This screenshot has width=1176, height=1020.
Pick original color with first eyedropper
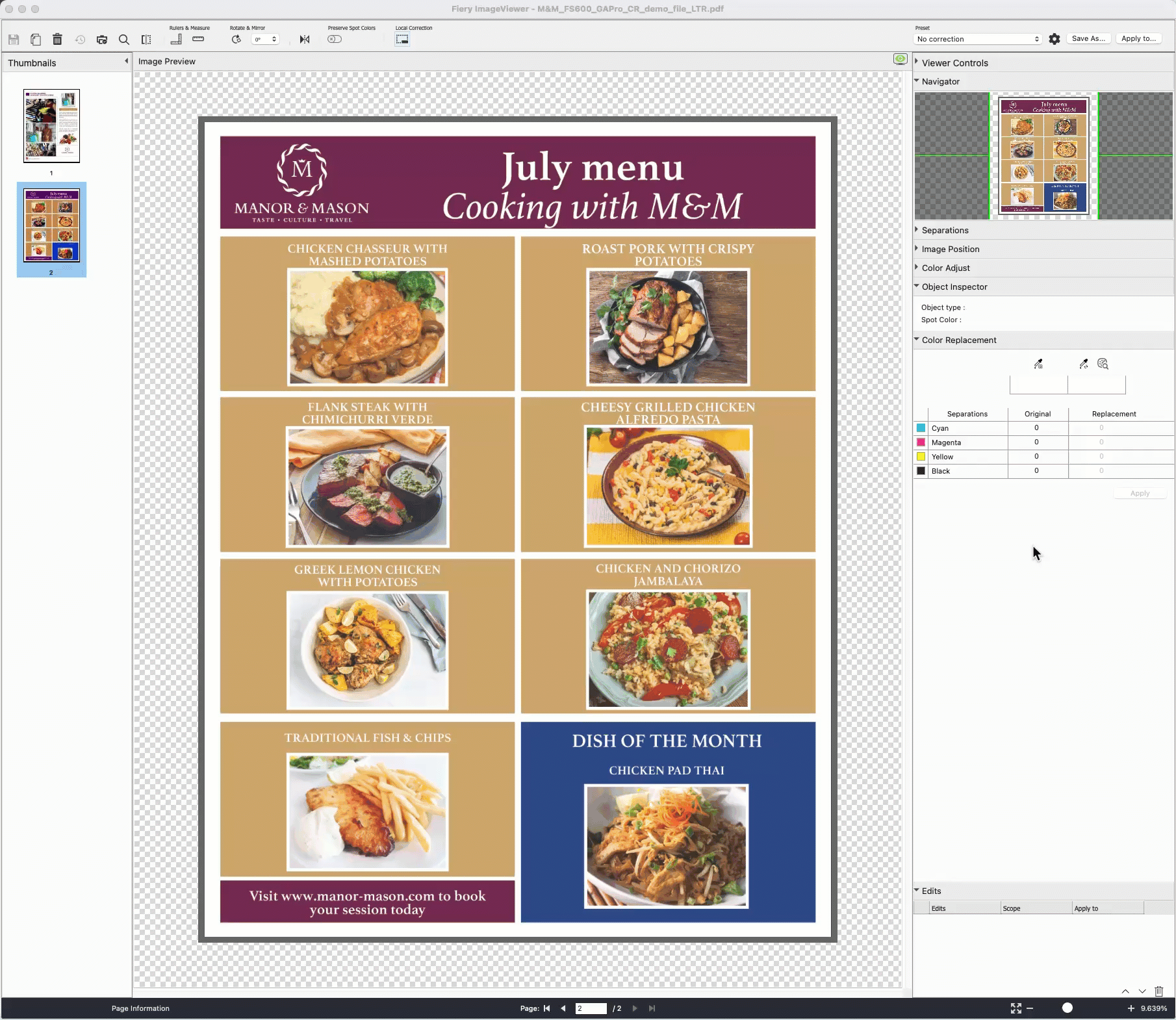click(1038, 364)
